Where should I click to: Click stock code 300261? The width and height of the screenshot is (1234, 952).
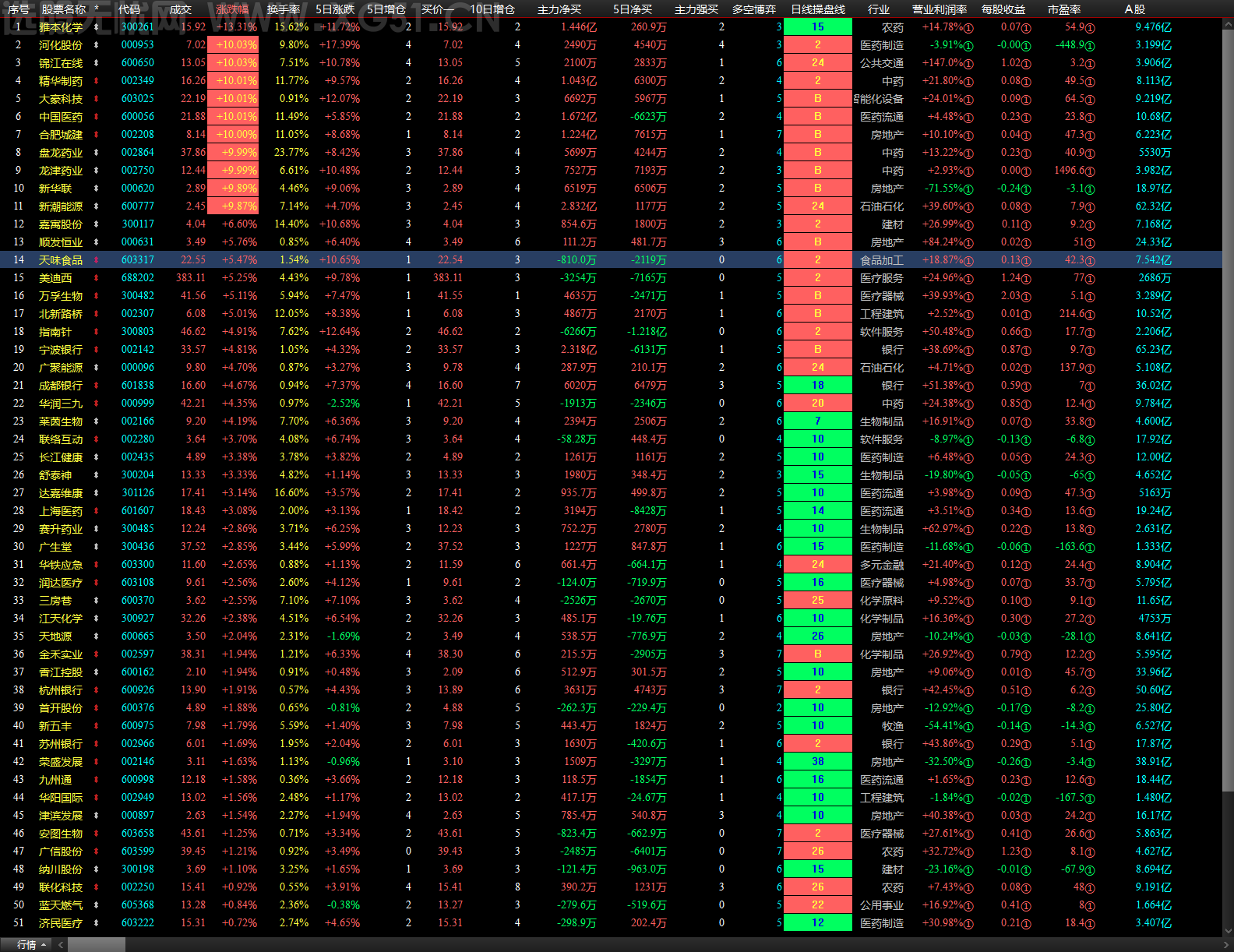pos(138,27)
